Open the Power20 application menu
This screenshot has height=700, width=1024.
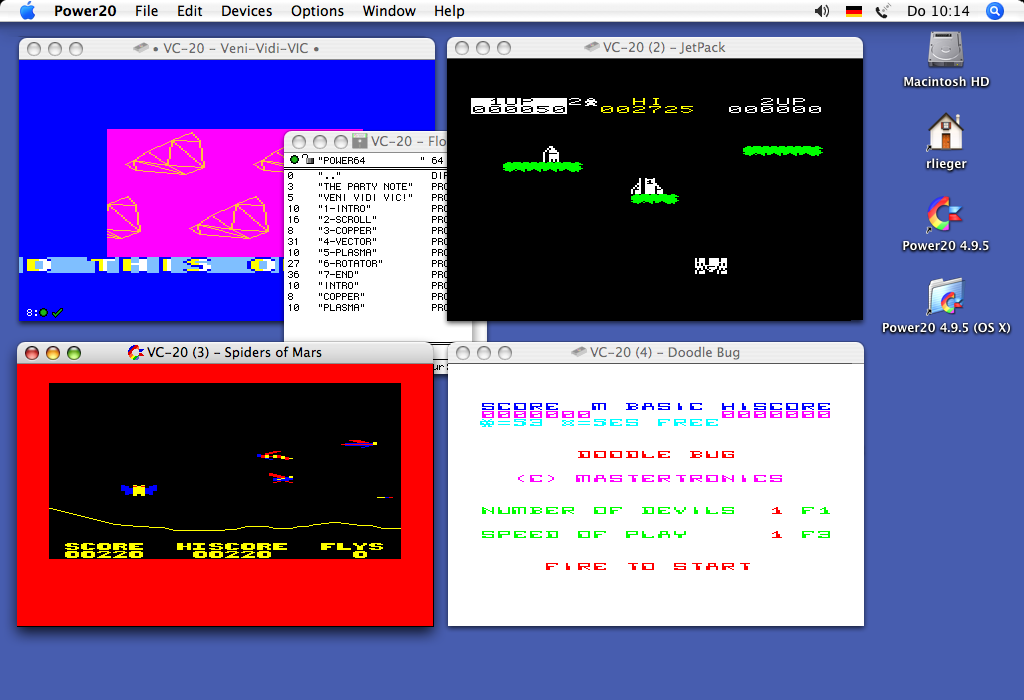click(85, 11)
